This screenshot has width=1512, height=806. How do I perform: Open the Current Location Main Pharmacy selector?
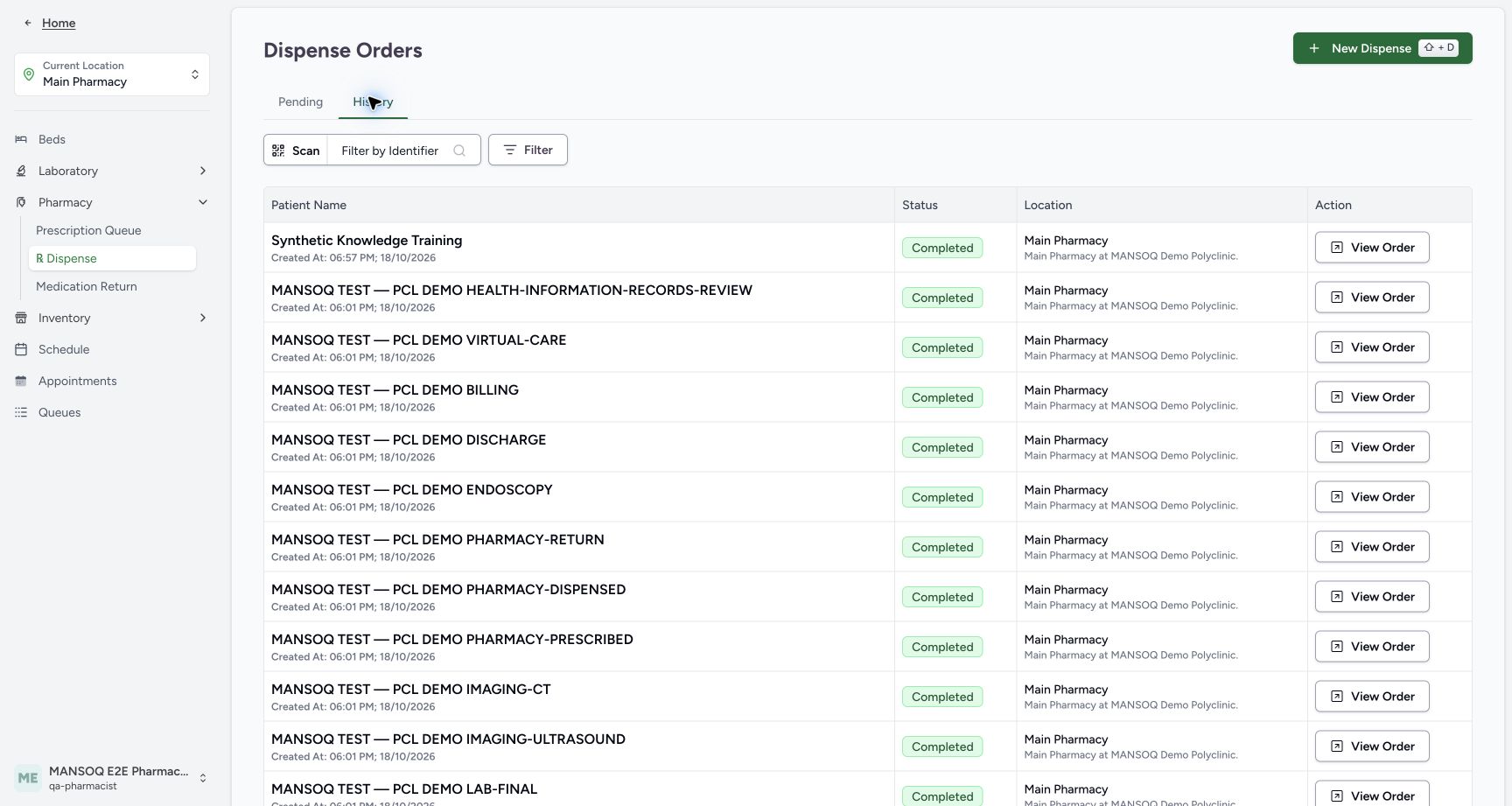tap(112, 74)
